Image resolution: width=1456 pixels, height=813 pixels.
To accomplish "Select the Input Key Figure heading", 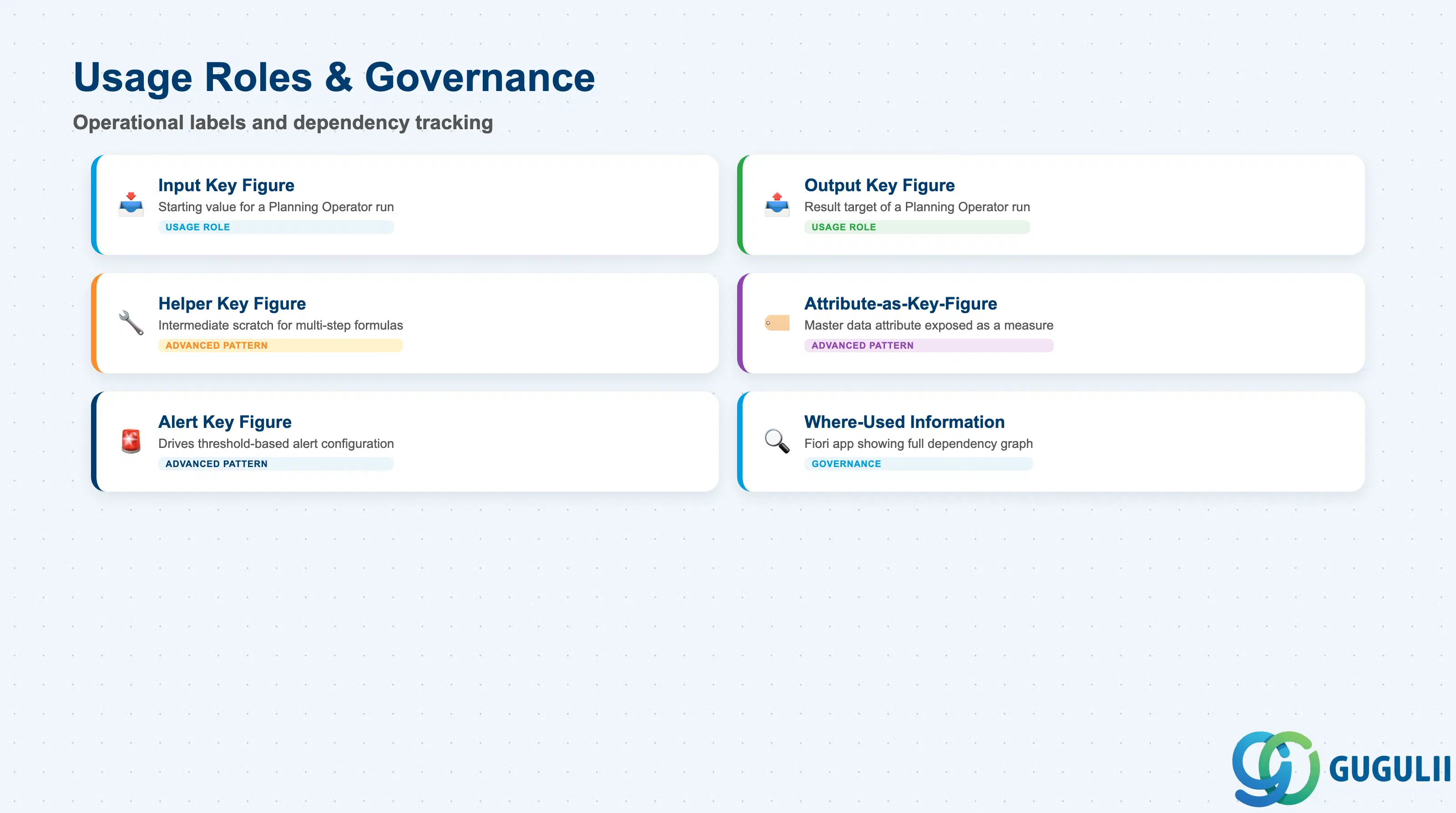I will coord(226,185).
